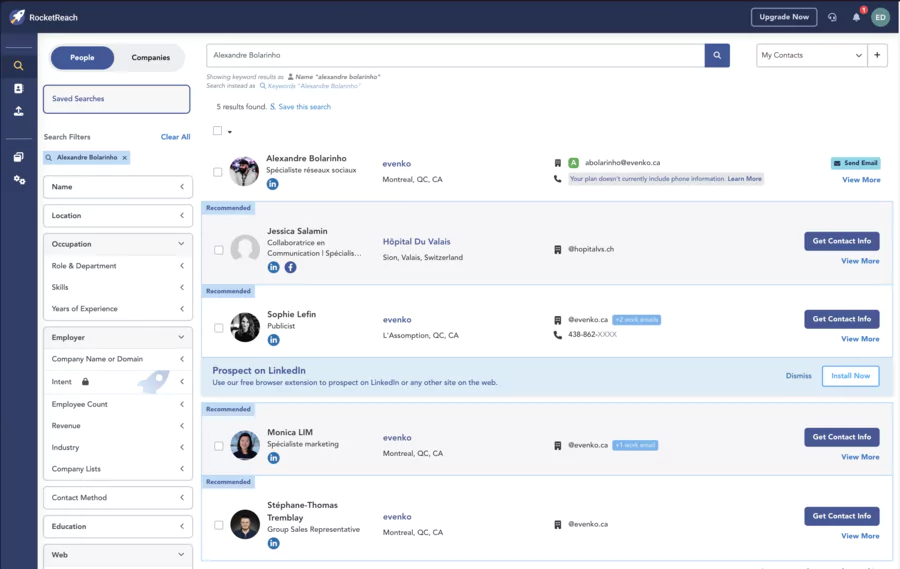Viewport: 900px width, 569px height.
Task: Get Contact Info for Jessica Salamin
Action: [841, 241]
